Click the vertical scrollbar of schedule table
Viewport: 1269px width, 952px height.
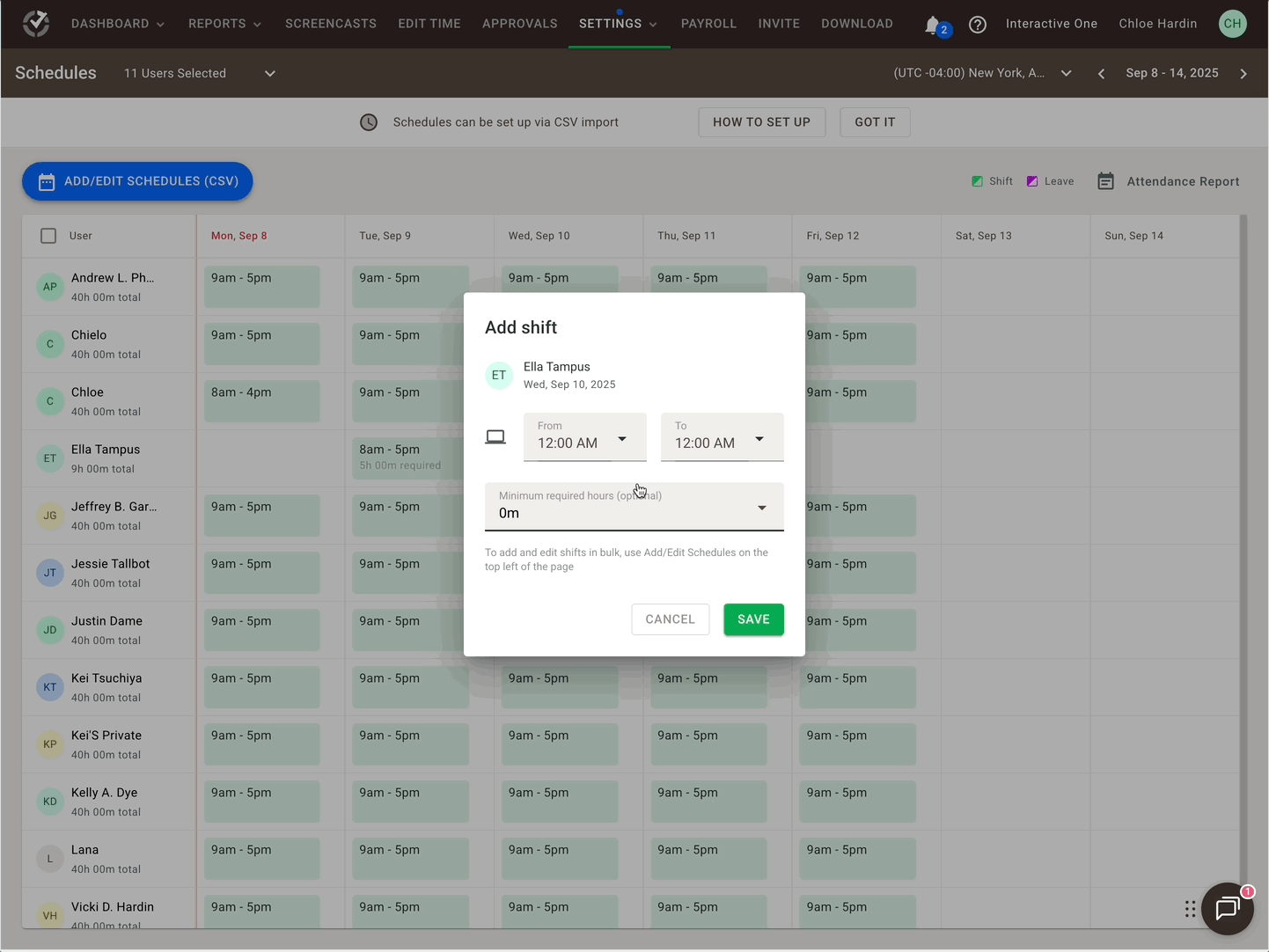coord(1243,572)
